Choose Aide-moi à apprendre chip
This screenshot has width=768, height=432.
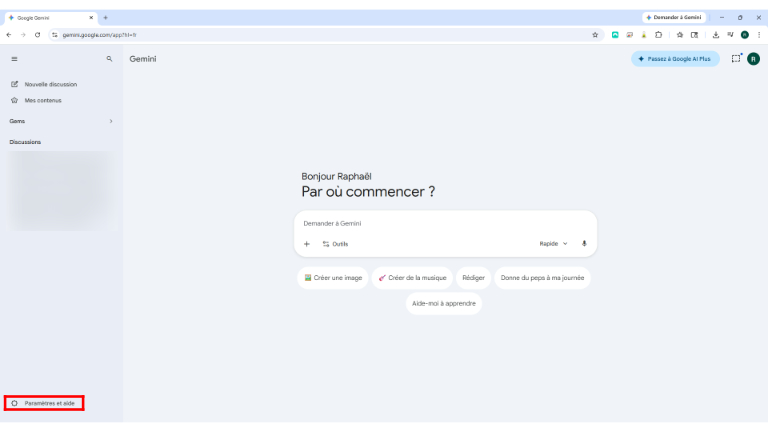click(443, 303)
